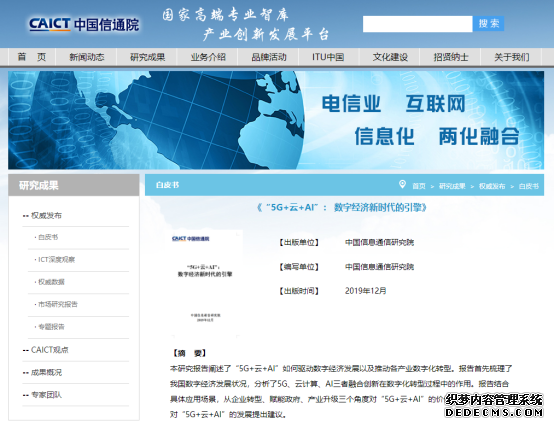
Task: Open the ITU中国 navigation menu item
Action: point(328,57)
